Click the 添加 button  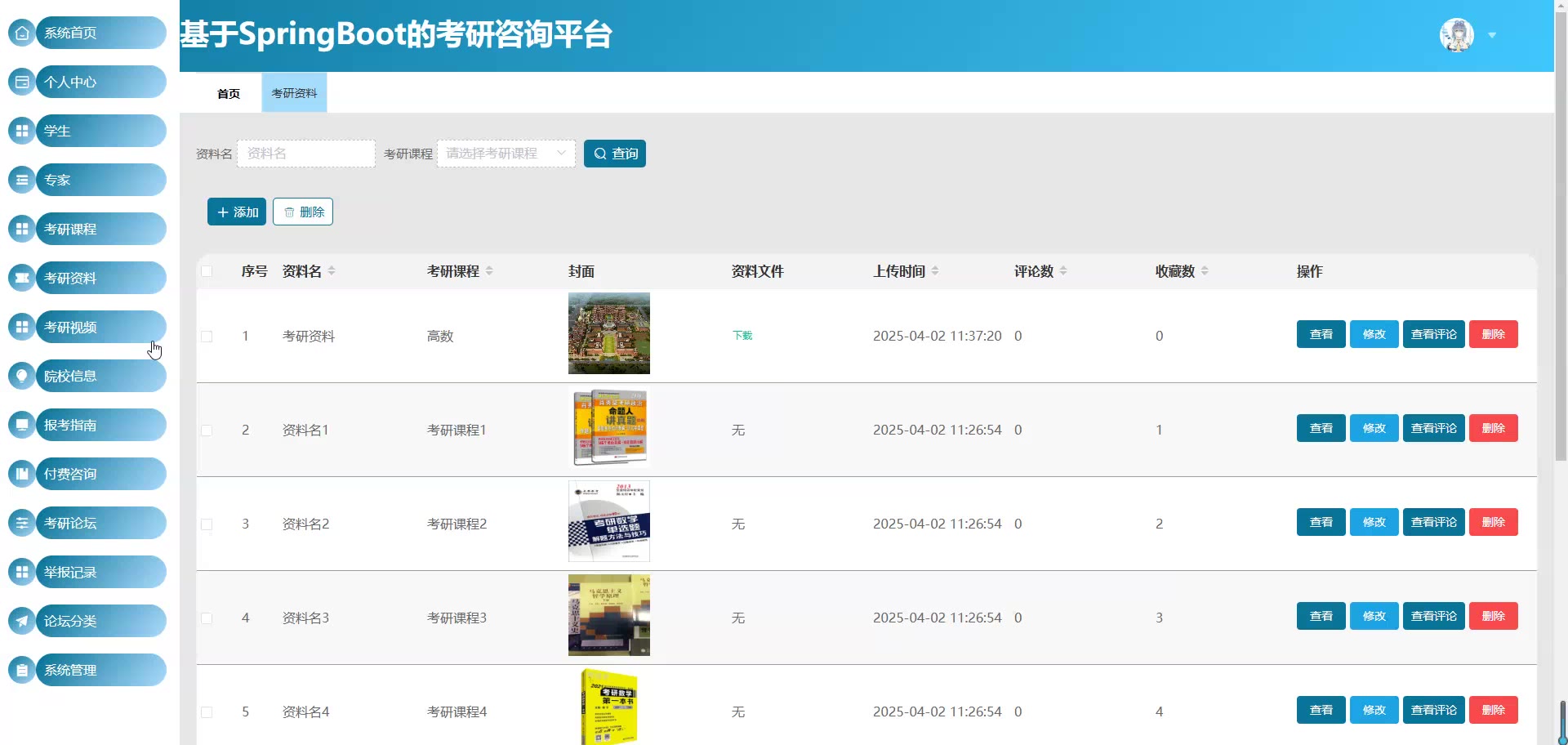237,212
